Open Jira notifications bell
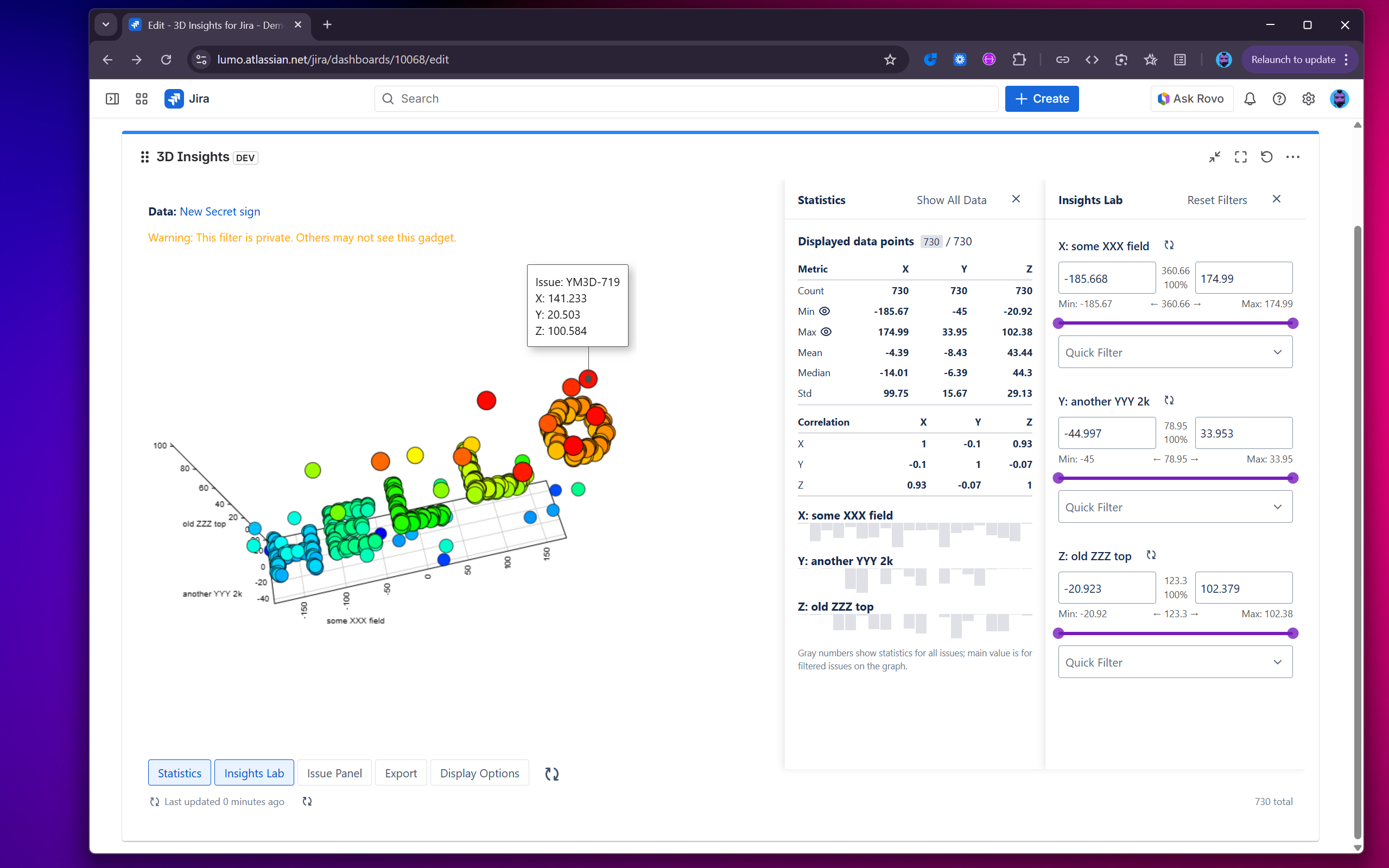1389x868 pixels. pyautogui.click(x=1250, y=99)
